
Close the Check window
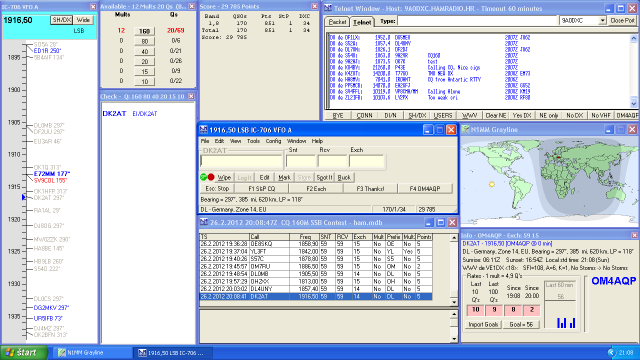(191, 96)
